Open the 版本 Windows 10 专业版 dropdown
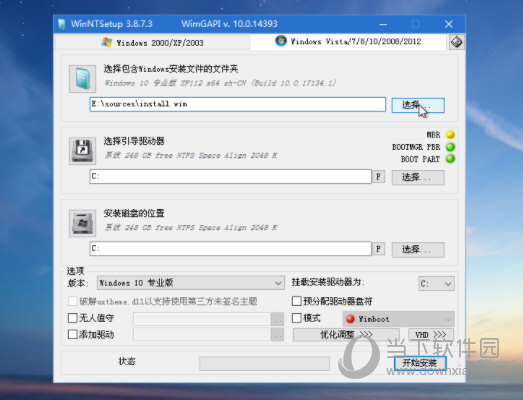Screen dimensions: 523x400 pyautogui.click(x=190, y=283)
